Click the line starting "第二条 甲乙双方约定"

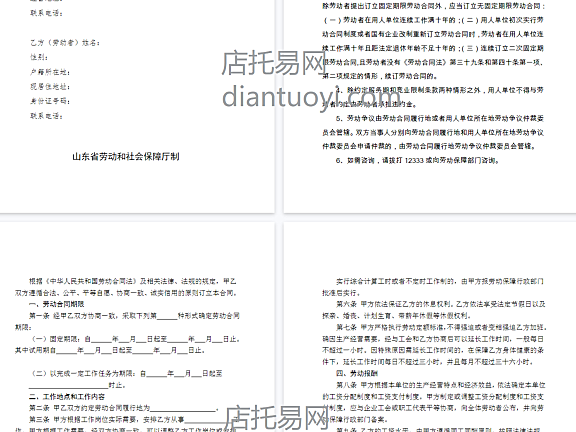pyautogui.click(x=124, y=408)
